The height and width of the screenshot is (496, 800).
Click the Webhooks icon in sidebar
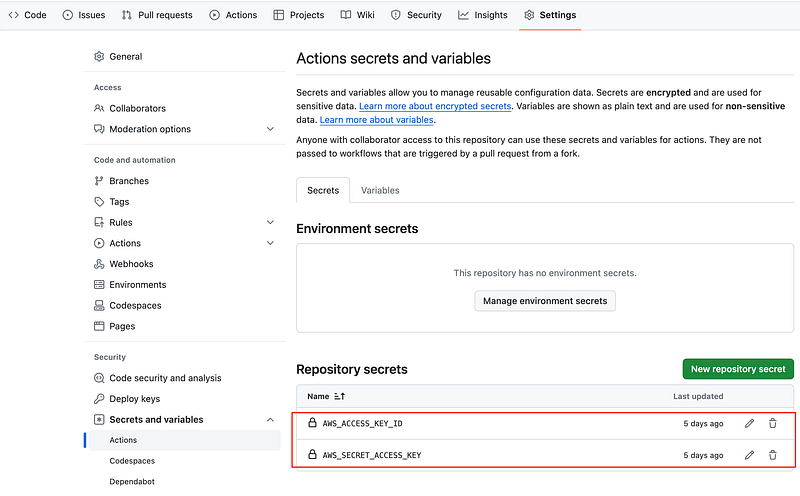(x=99, y=264)
